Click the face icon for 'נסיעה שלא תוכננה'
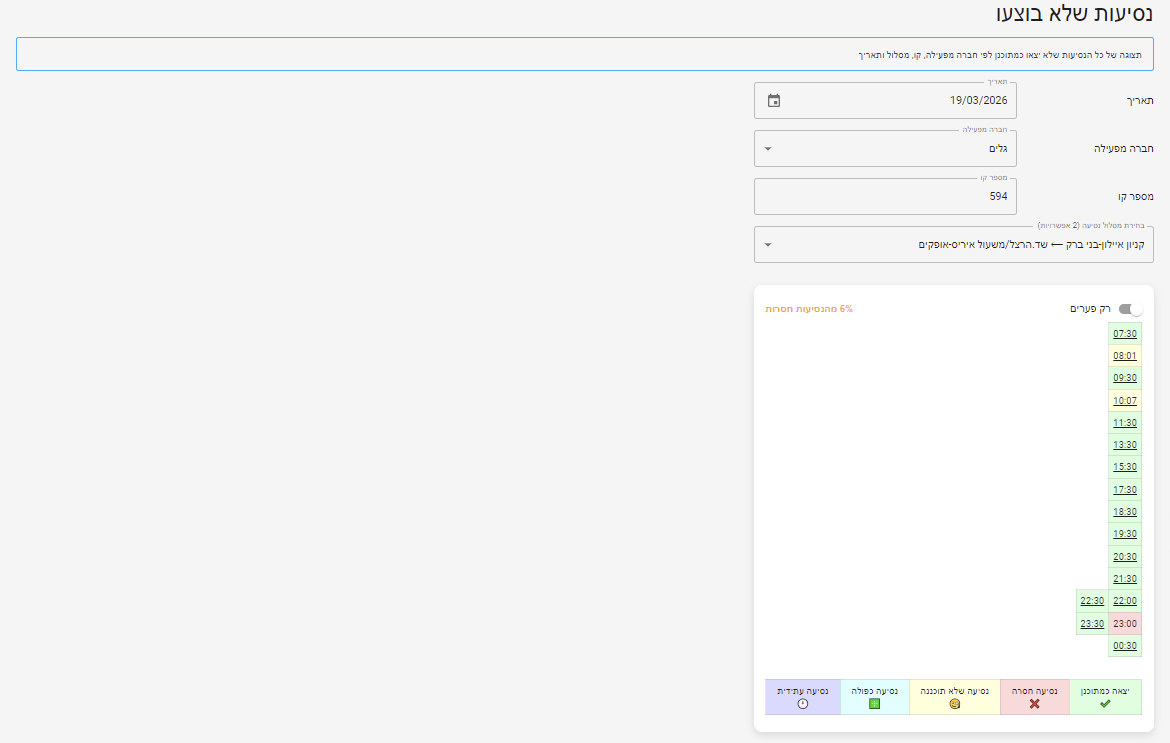1170x743 pixels. (953, 702)
